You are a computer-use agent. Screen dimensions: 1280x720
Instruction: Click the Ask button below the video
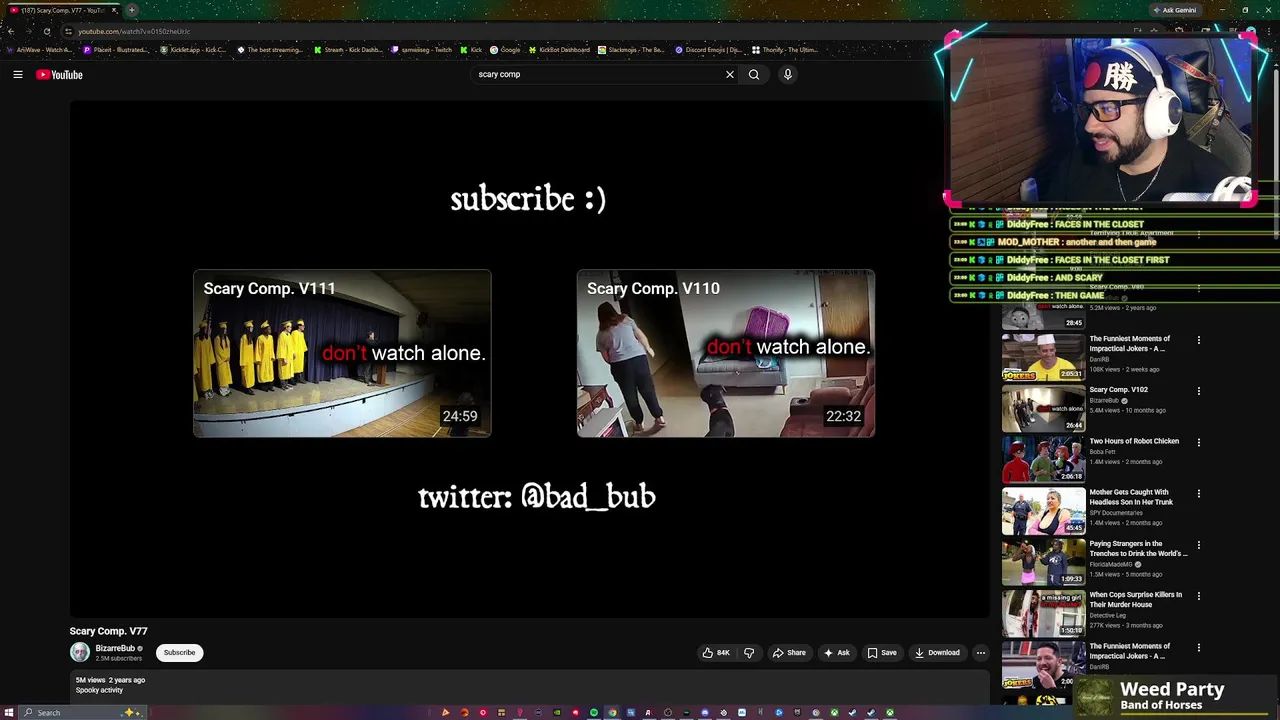pyautogui.click(x=837, y=653)
